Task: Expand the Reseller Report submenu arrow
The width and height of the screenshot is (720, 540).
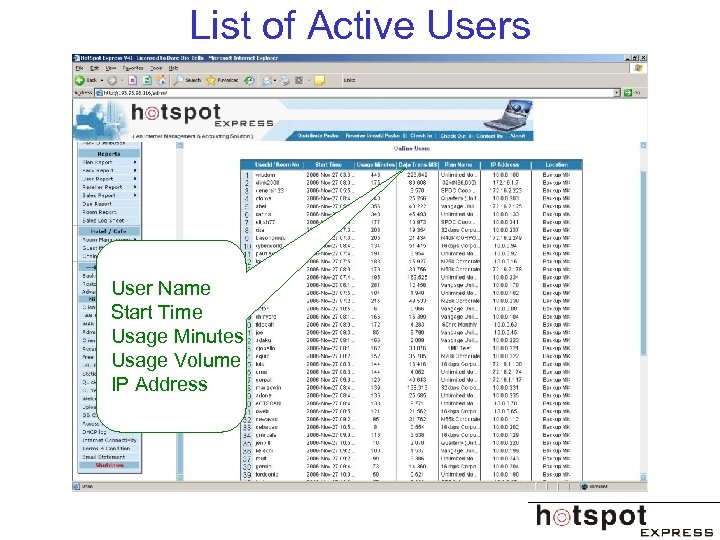Action: [135, 187]
